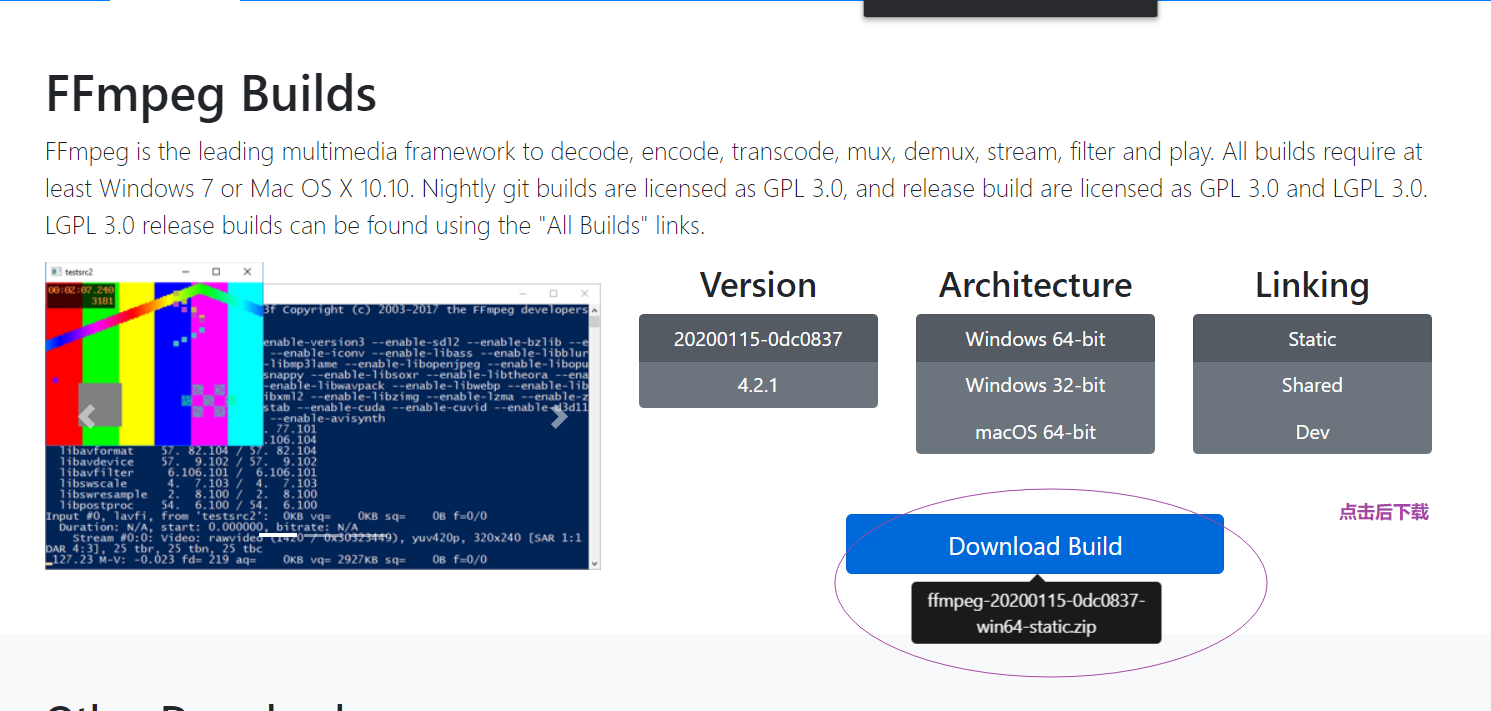Choose Windows 32-bit architecture
Screen dimensions: 1491x711
click(1035, 385)
